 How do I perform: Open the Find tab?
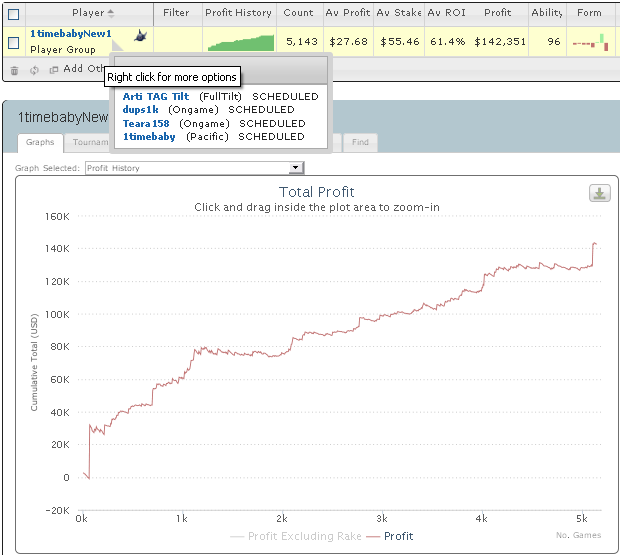click(360, 142)
